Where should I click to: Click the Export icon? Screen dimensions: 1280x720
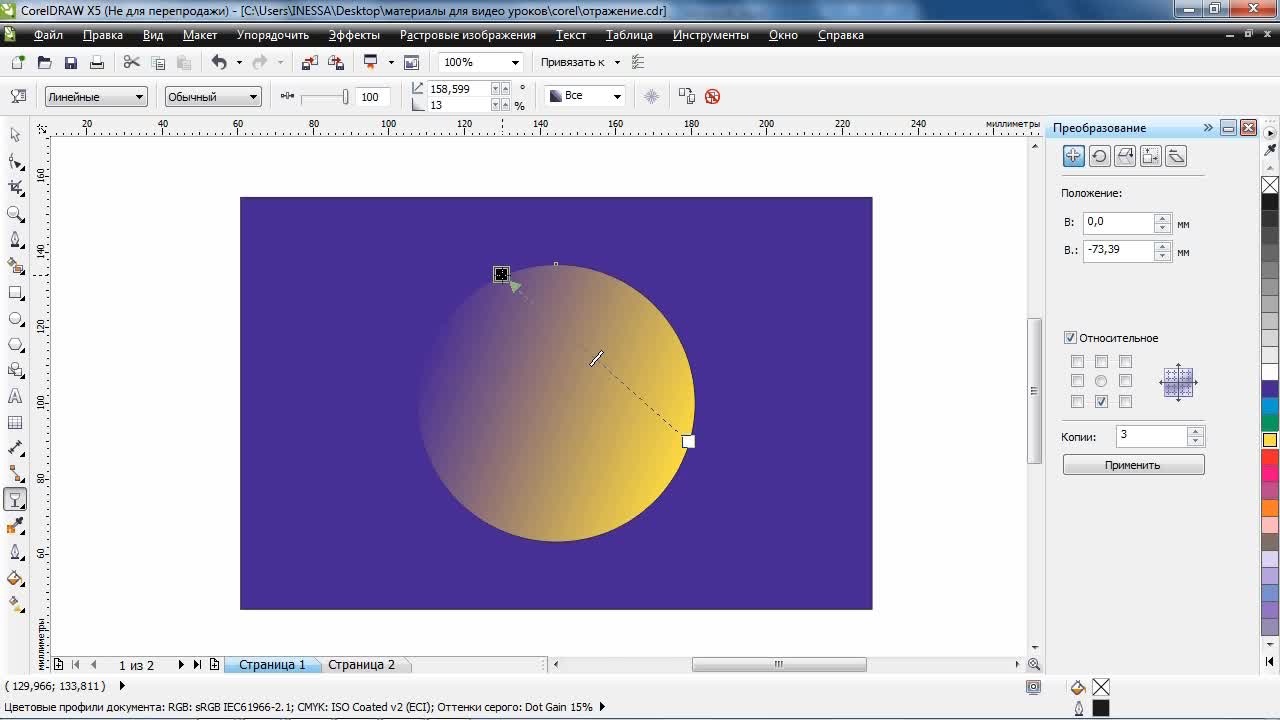tap(335, 62)
